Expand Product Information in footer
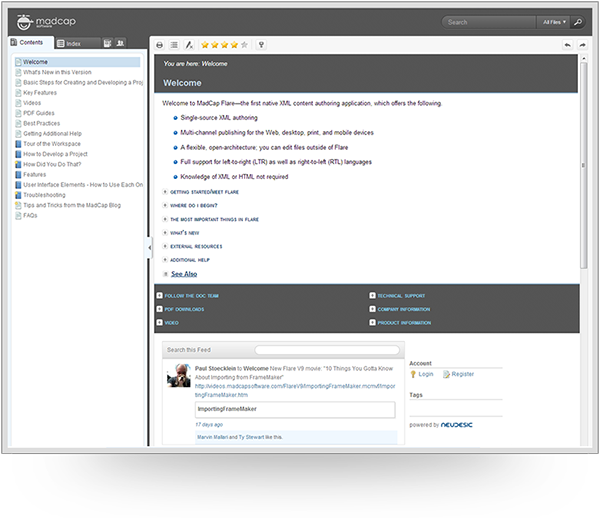 click(x=400, y=323)
